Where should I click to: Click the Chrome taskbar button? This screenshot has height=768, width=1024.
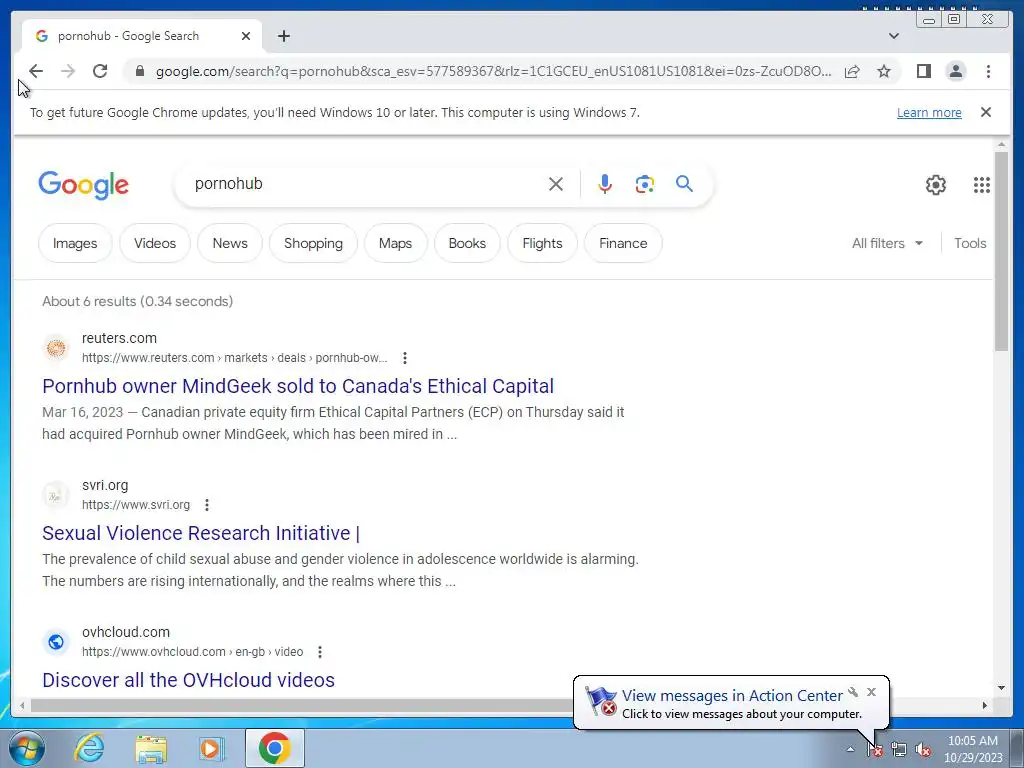[x=275, y=748]
